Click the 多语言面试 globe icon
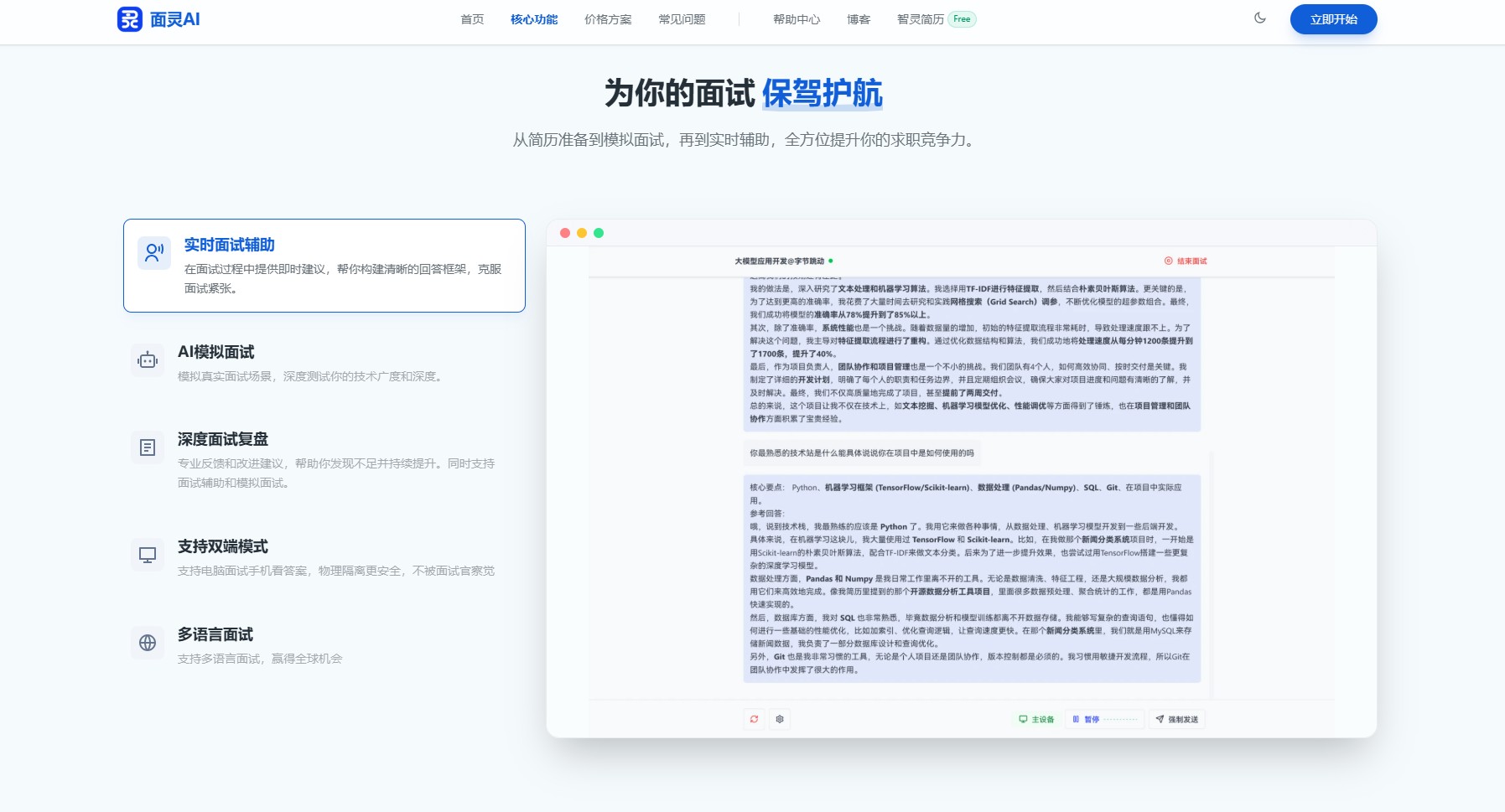The image size is (1505, 812). tap(148, 643)
